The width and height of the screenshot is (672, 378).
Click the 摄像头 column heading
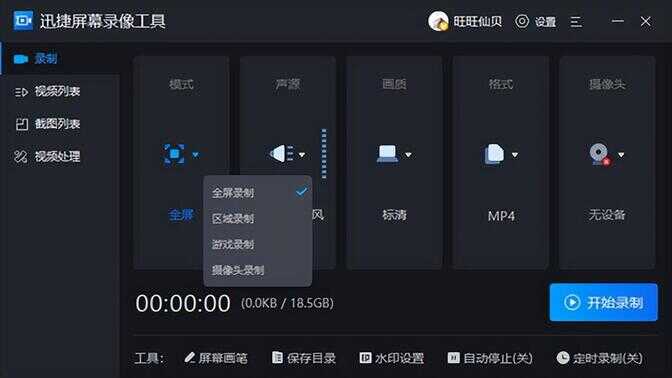pos(607,84)
